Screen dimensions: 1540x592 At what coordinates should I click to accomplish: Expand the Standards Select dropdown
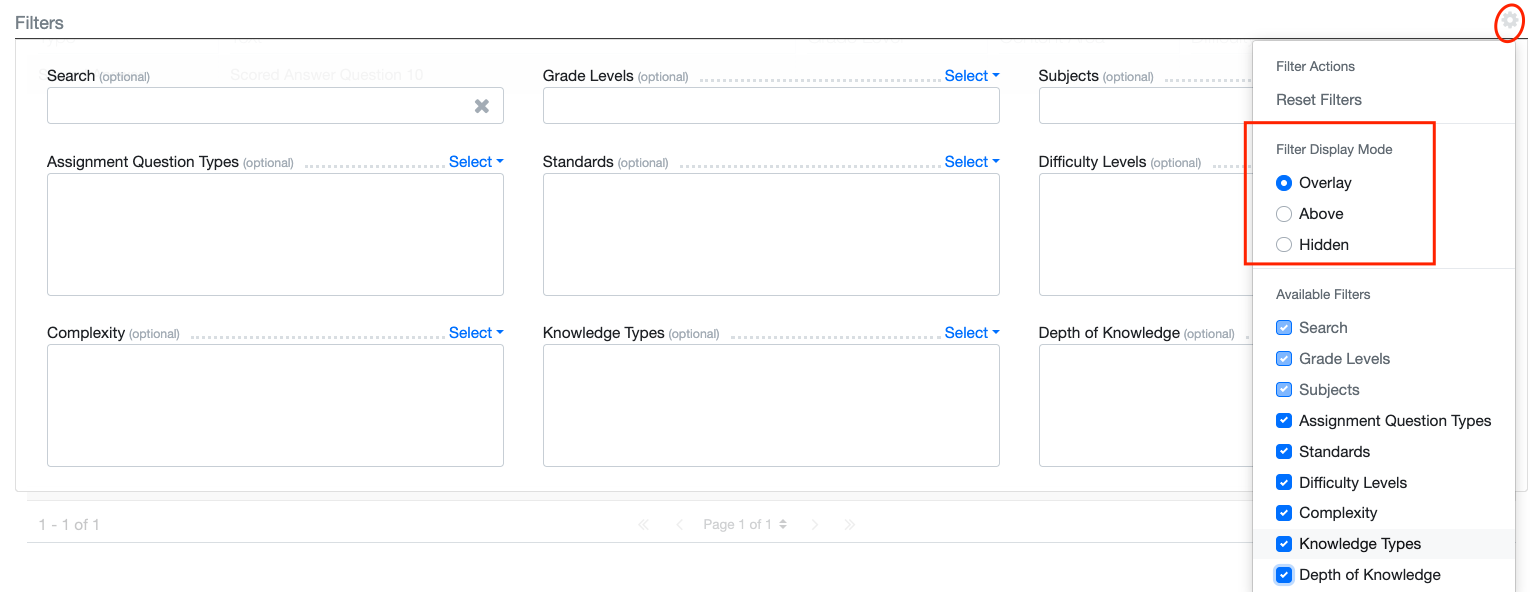[x=971, y=162]
